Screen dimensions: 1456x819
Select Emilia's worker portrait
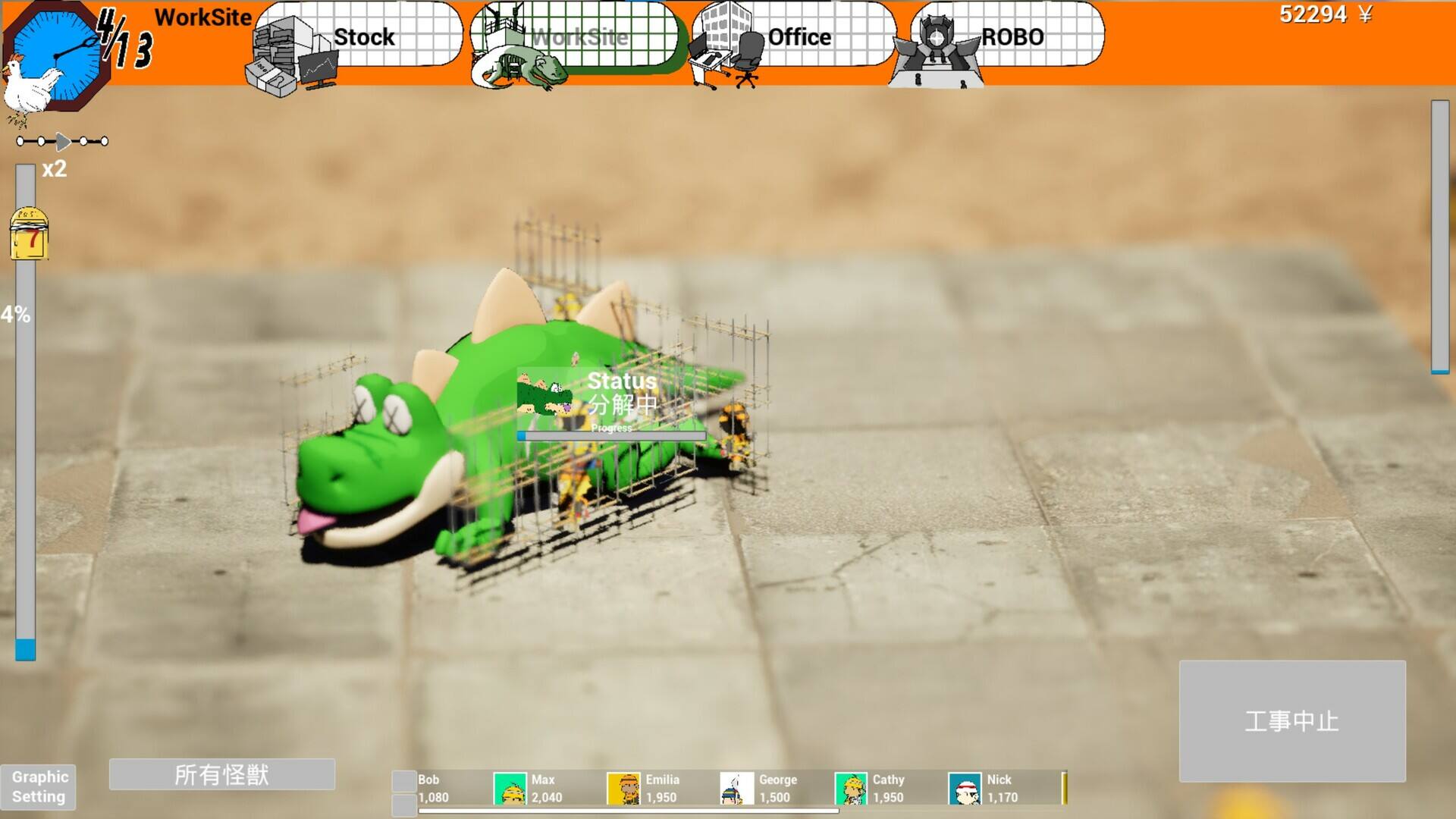(623, 789)
